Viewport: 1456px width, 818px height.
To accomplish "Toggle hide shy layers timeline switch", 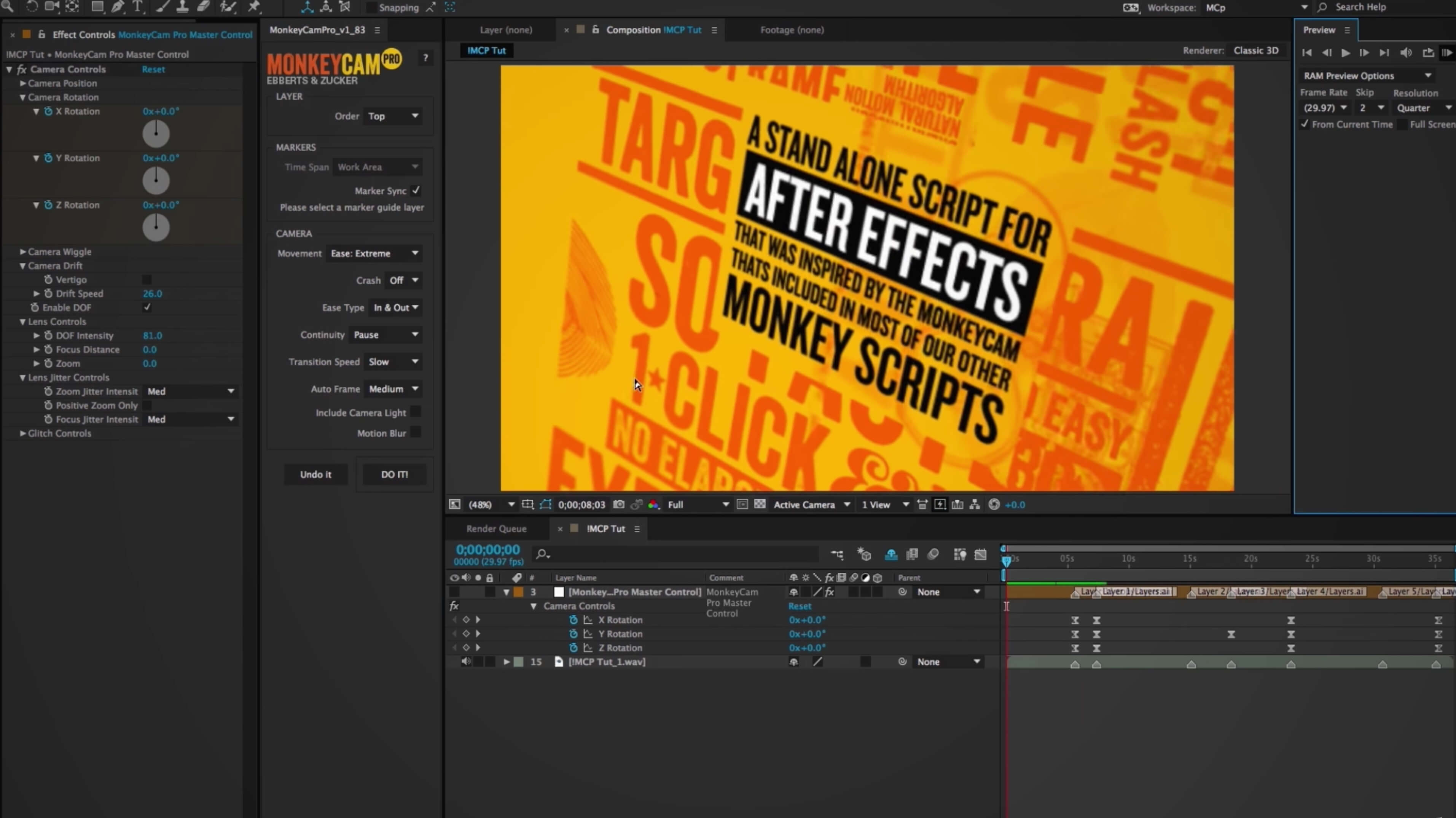I will tap(891, 554).
